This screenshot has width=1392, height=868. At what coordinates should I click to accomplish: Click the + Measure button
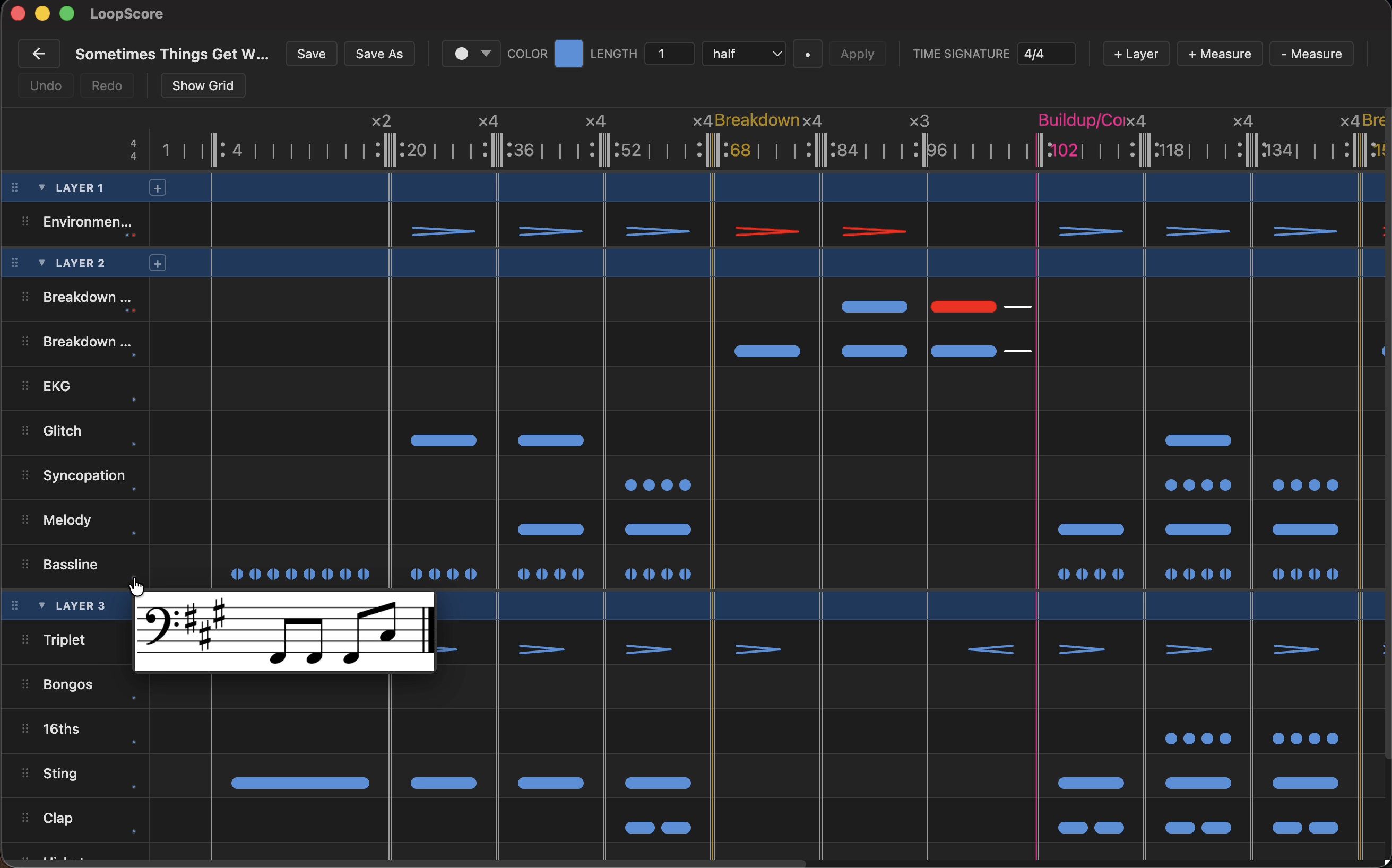[1219, 54]
